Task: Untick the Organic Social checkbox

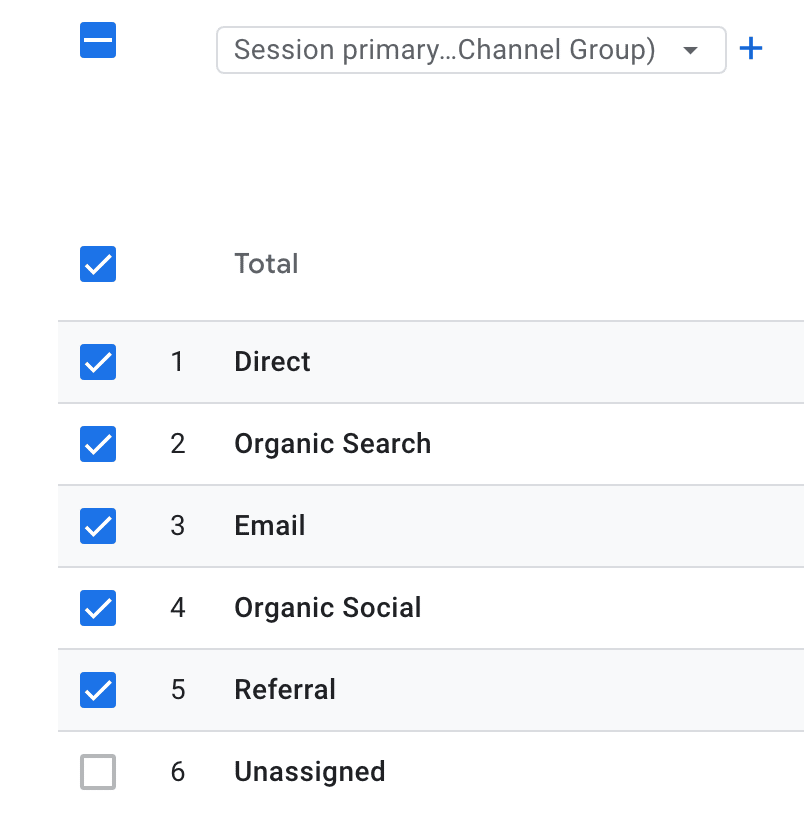Action: coord(98,608)
